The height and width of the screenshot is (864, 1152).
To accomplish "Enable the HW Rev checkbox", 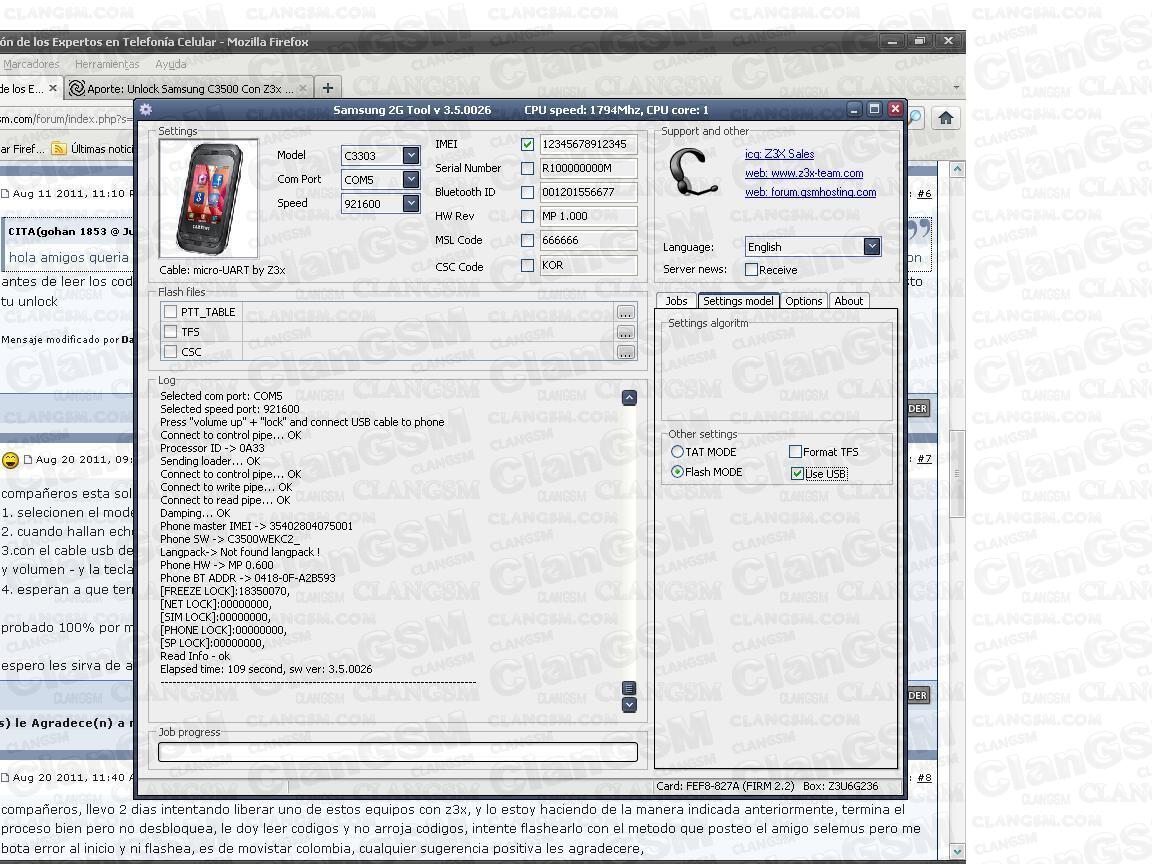I will point(528,216).
